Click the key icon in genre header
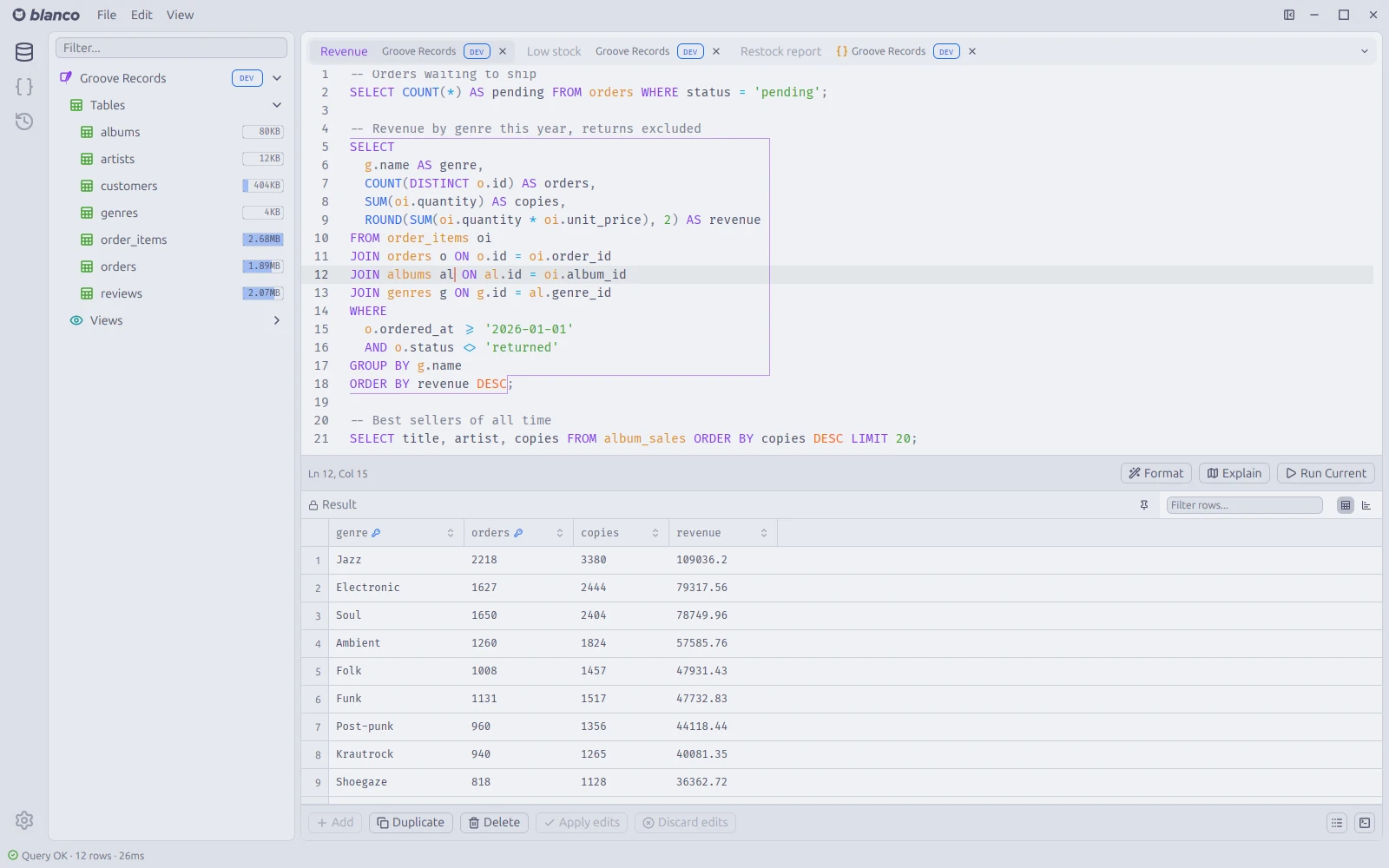Screen dimensions: 1389x868 point(376,533)
